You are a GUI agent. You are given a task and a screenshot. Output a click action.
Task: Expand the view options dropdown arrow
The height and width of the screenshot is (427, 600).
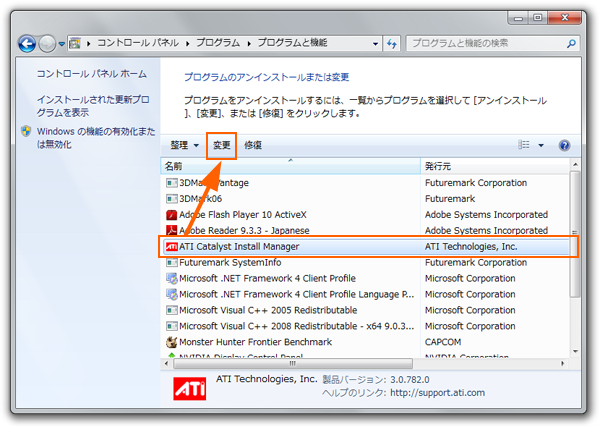click(x=541, y=145)
